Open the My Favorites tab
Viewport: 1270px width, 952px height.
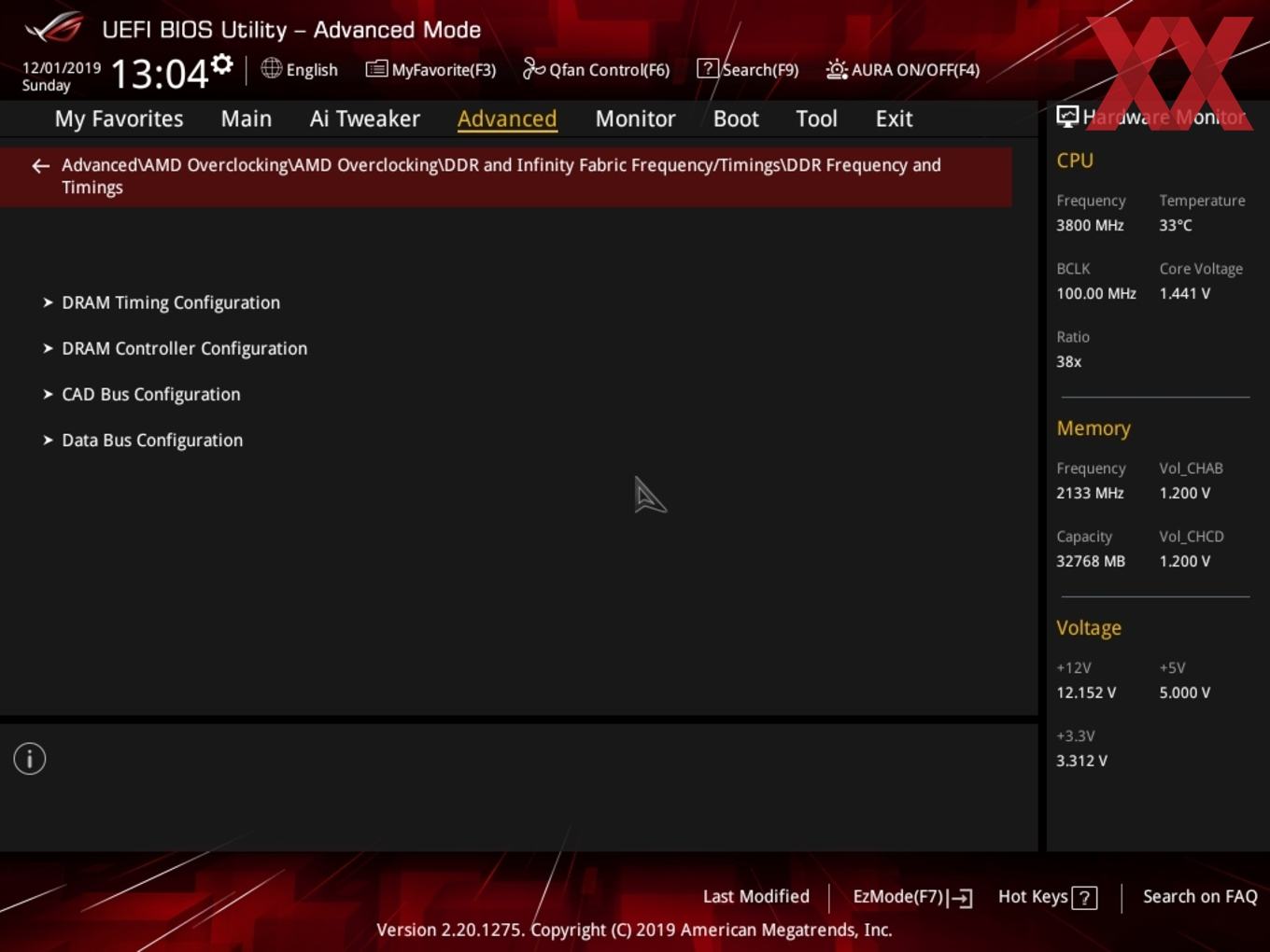(x=119, y=119)
